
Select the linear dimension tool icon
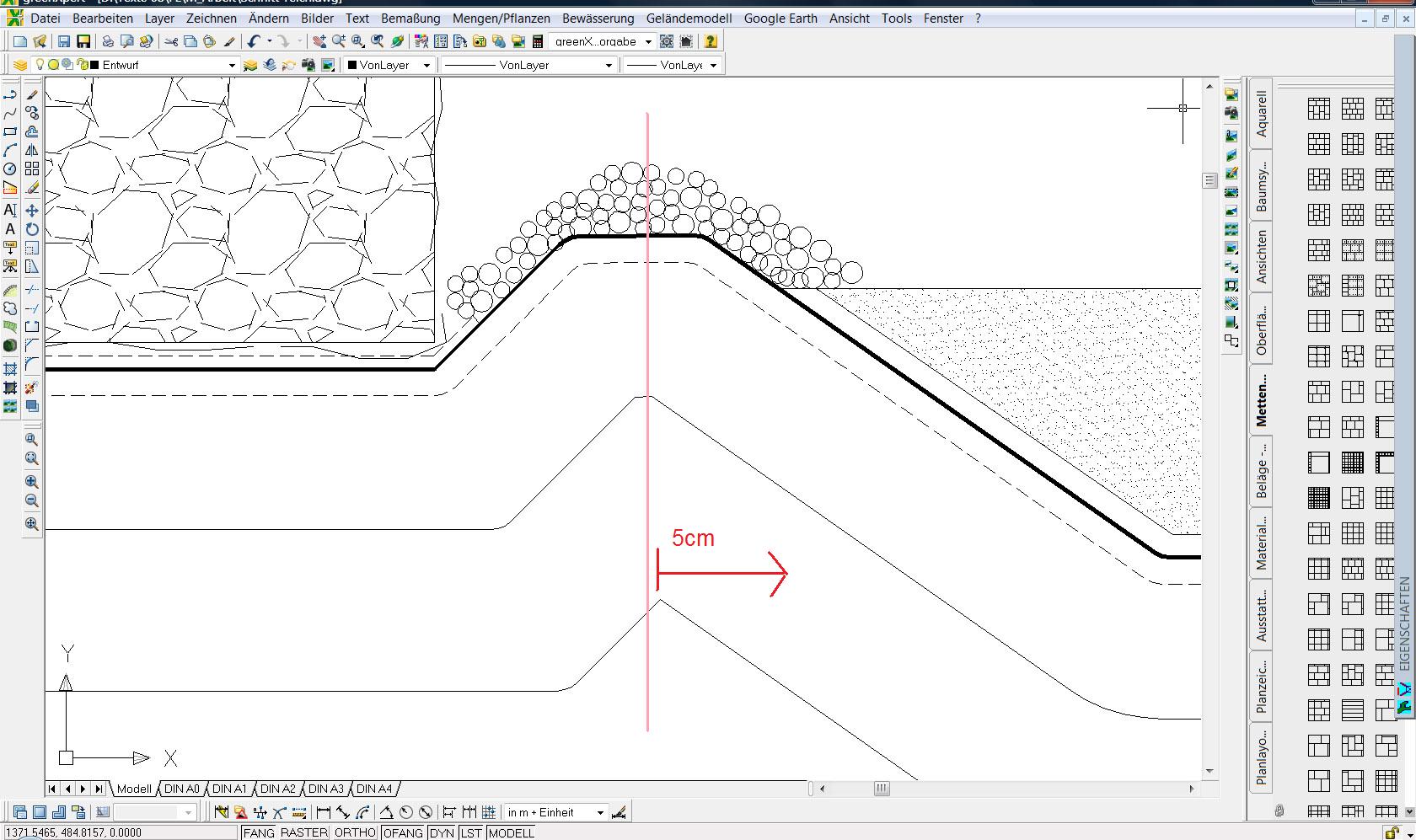[323, 813]
